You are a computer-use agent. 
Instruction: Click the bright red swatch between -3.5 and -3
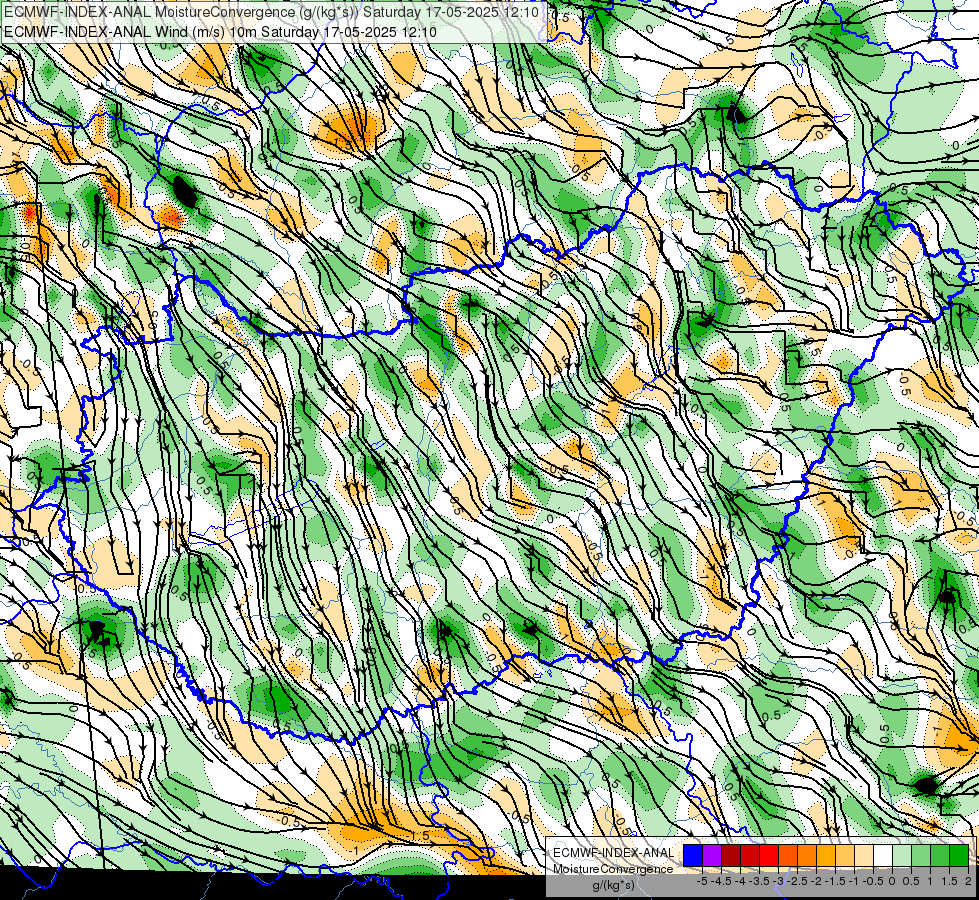pyautogui.click(x=769, y=855)
